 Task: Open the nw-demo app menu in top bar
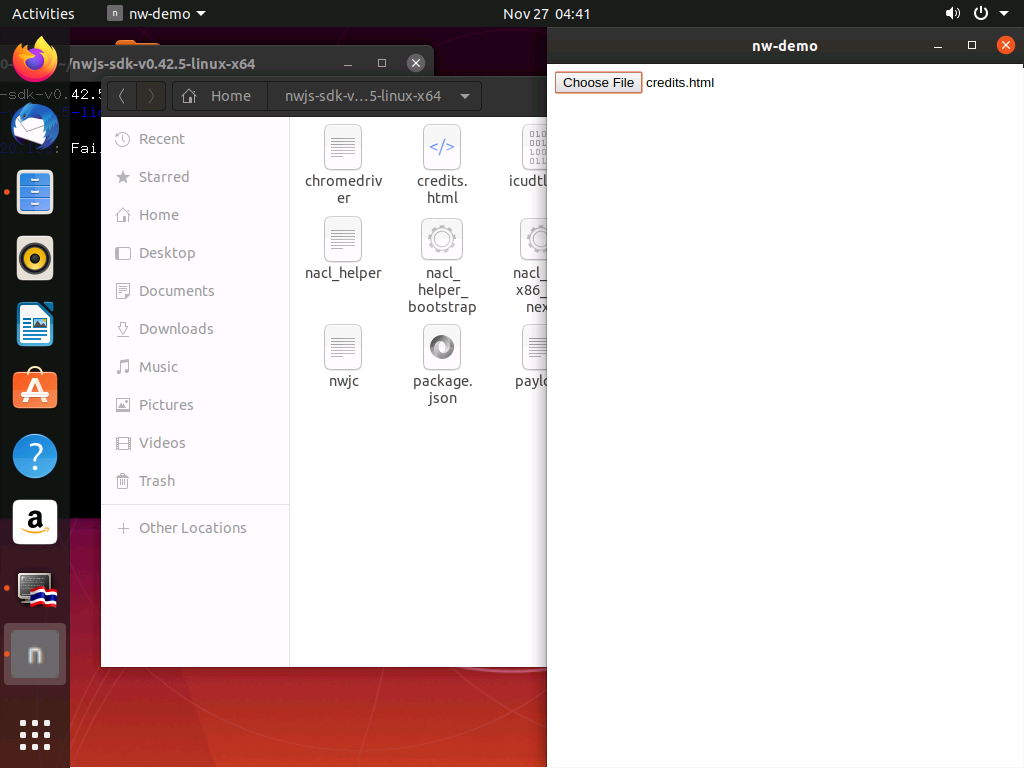tap(156, 13)
